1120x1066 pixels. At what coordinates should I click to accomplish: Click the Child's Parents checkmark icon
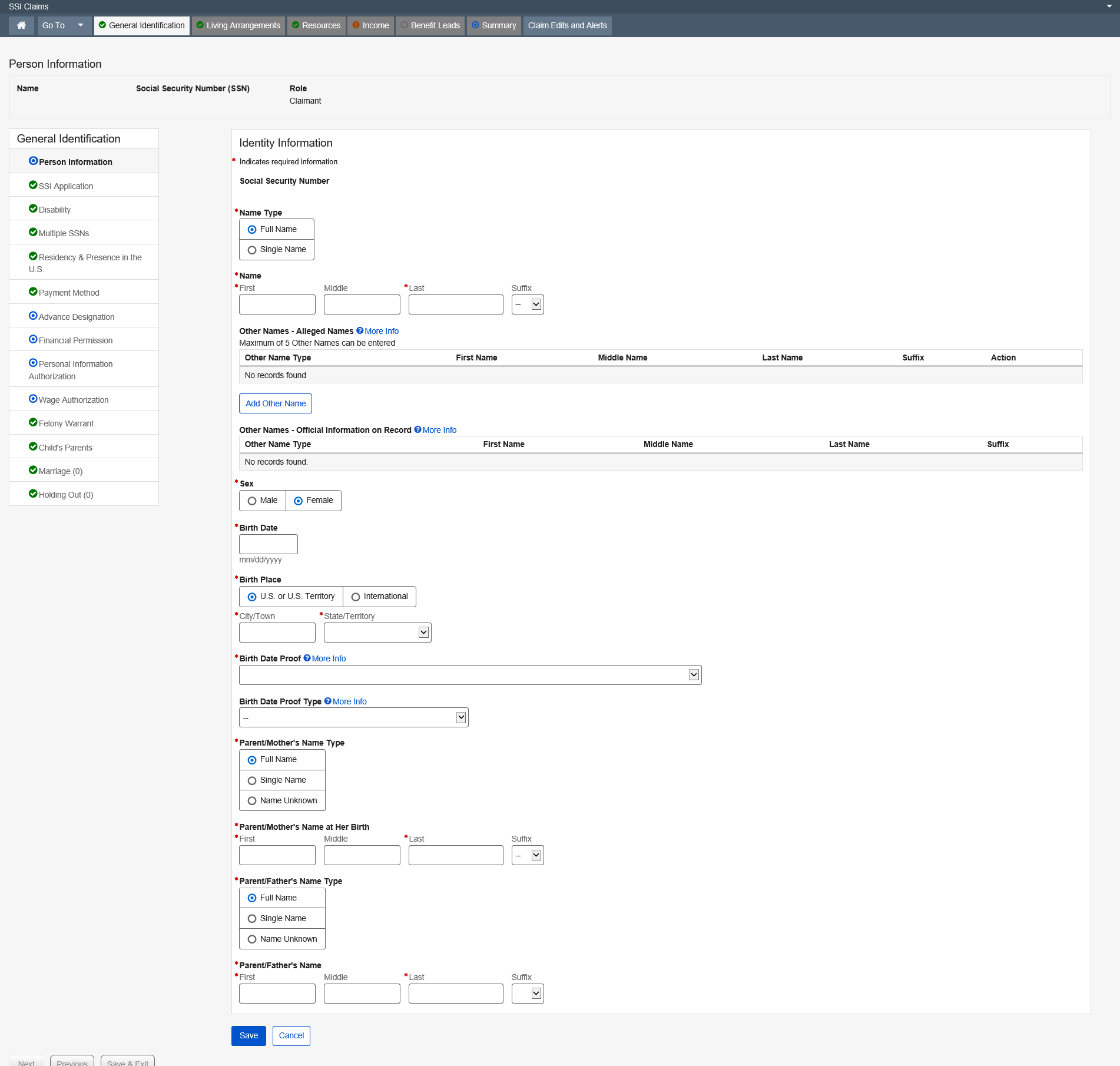coord(33,446)
